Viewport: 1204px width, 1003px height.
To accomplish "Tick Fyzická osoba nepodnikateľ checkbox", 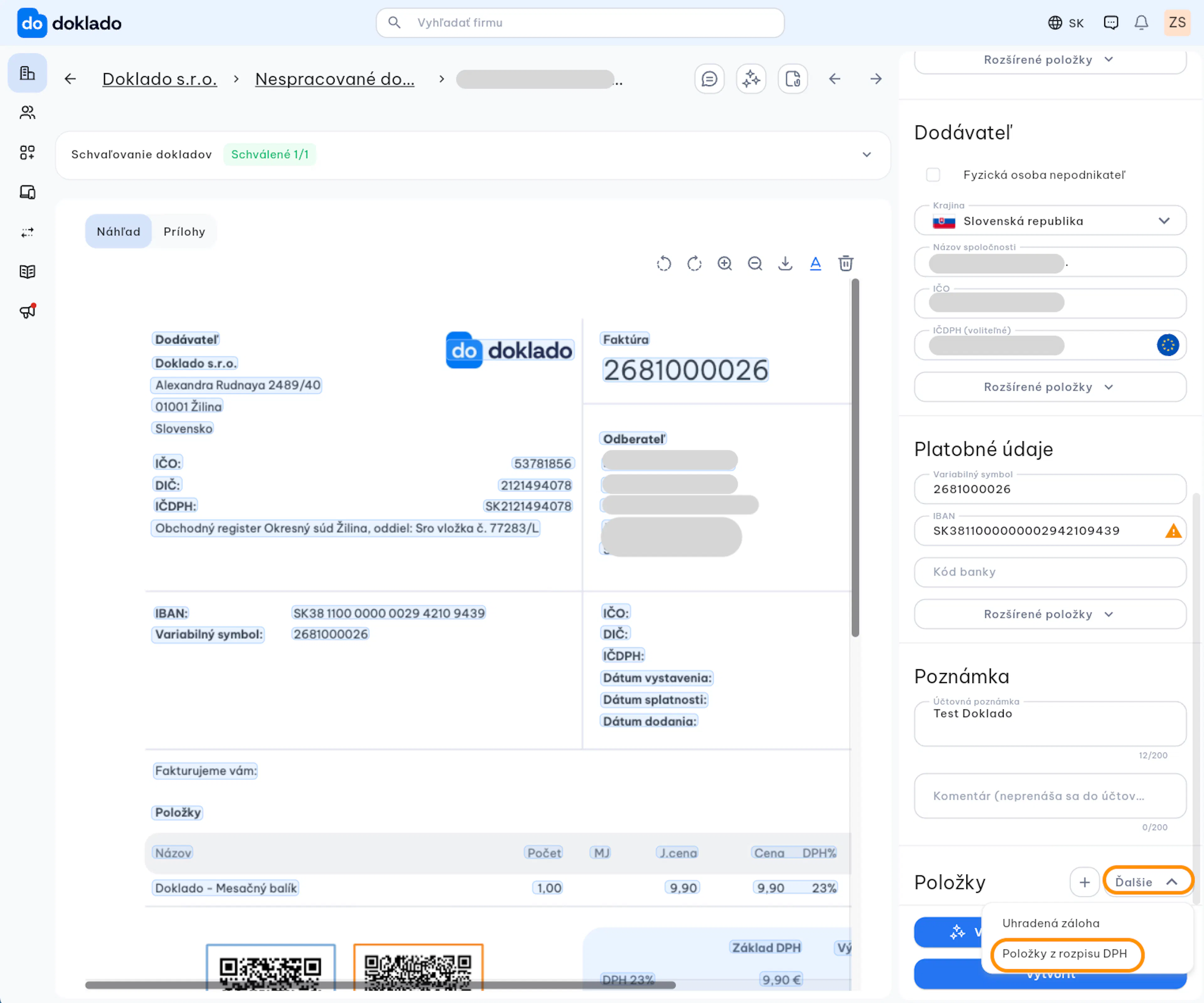I will (933, 175).
